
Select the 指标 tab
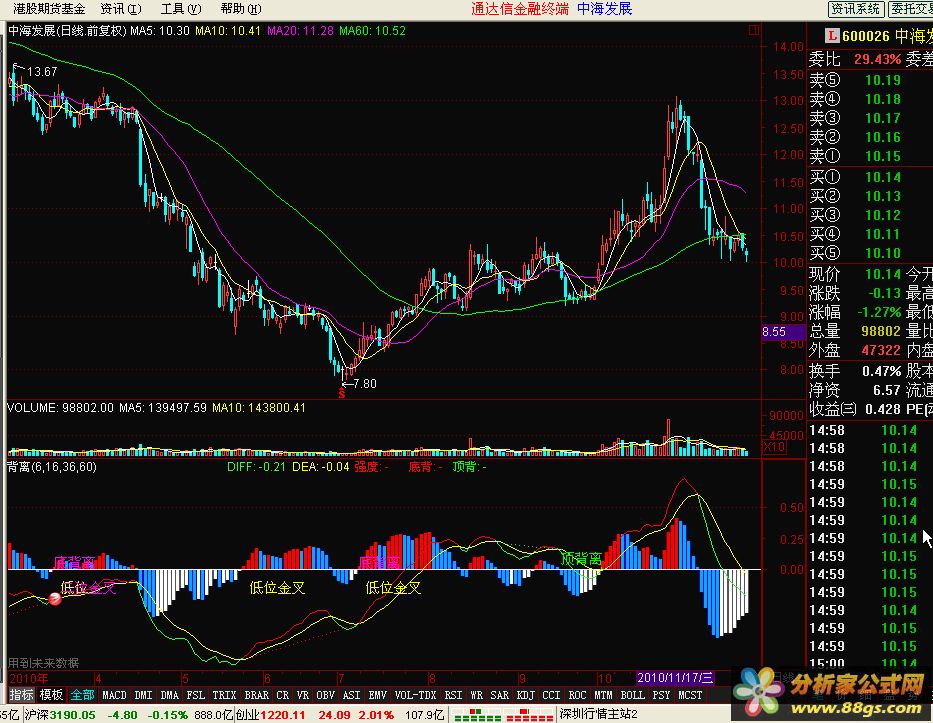click(21, 695)
